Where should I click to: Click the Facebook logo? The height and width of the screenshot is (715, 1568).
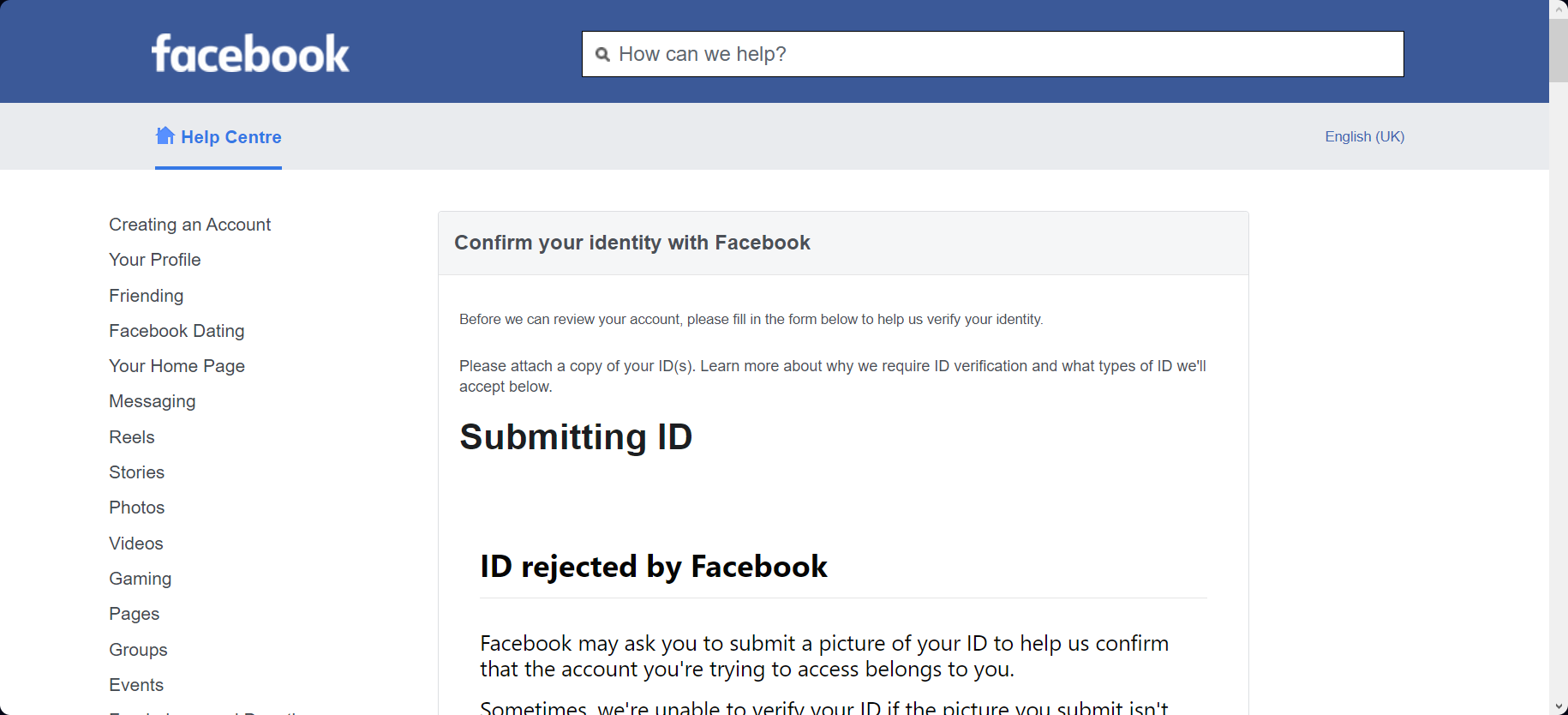[x=249, y=52]
